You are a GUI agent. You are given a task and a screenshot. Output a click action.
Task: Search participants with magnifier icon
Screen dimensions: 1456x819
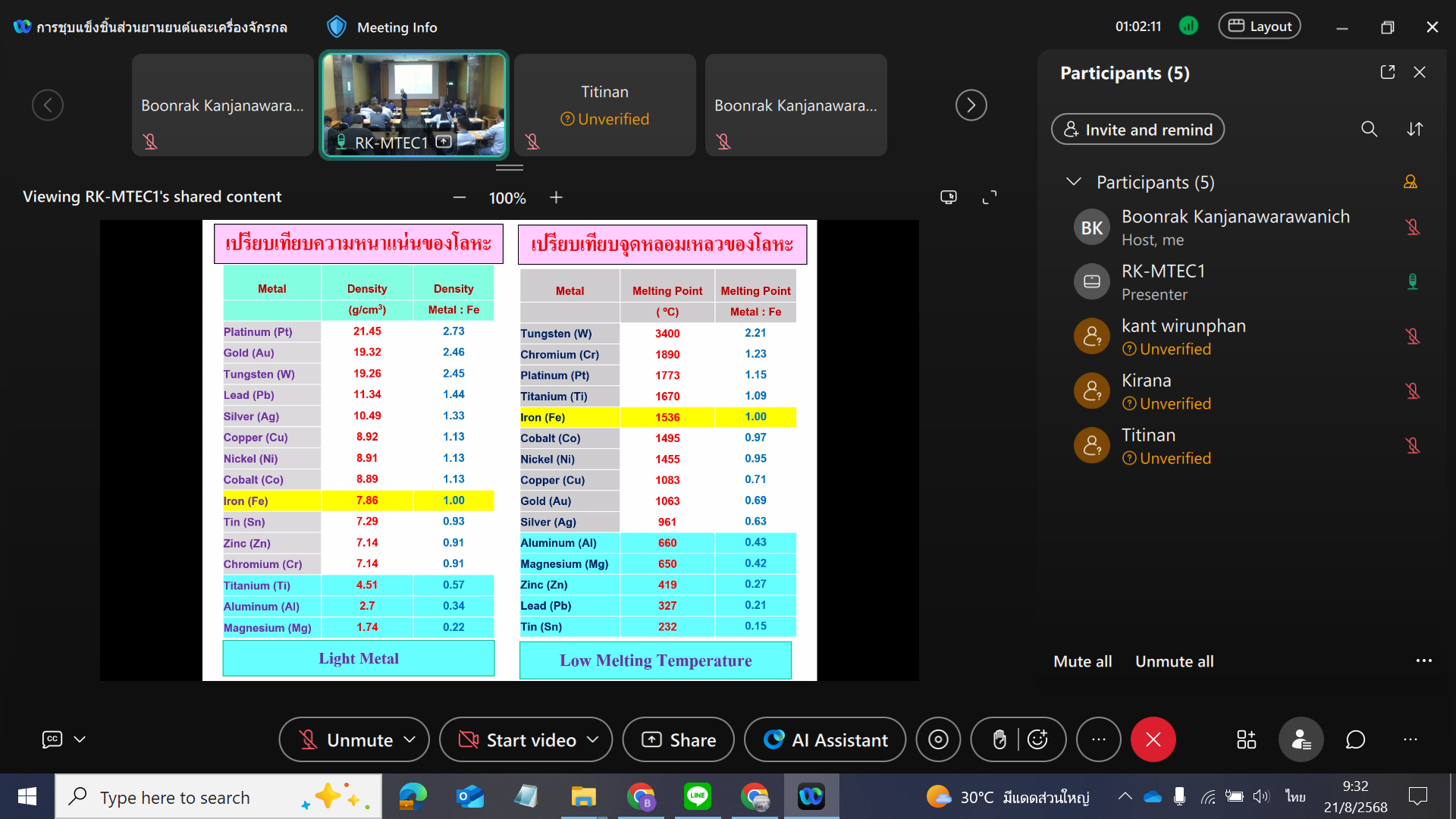tap(1369, 129)
